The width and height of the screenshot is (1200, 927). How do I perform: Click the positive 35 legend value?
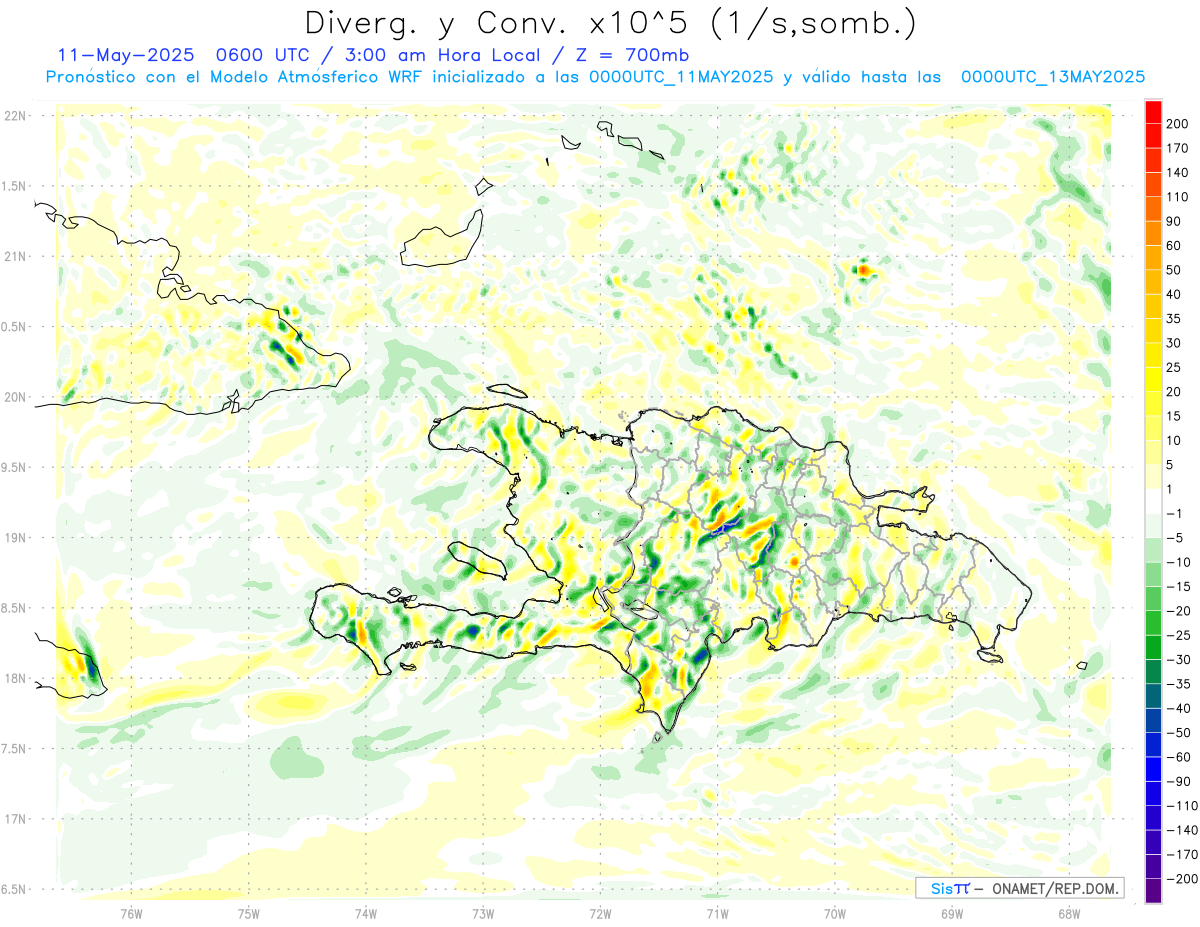pos(1176,319)
